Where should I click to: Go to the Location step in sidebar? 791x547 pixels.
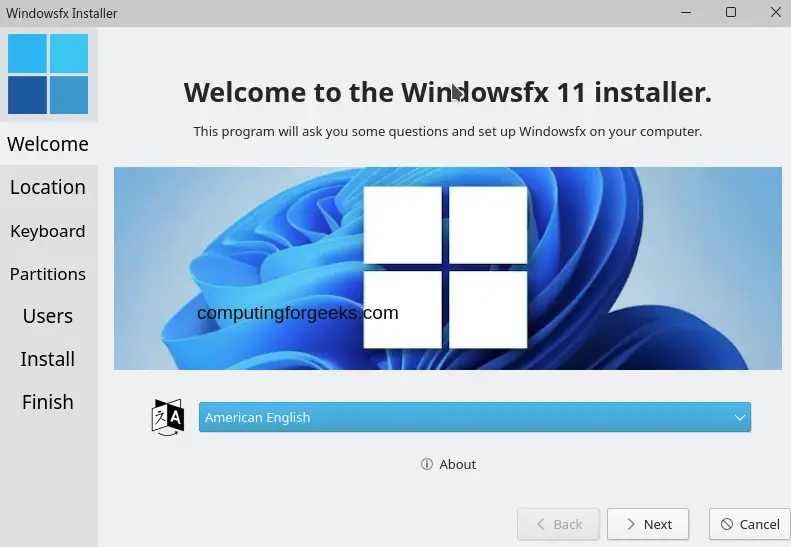point(48,187)
